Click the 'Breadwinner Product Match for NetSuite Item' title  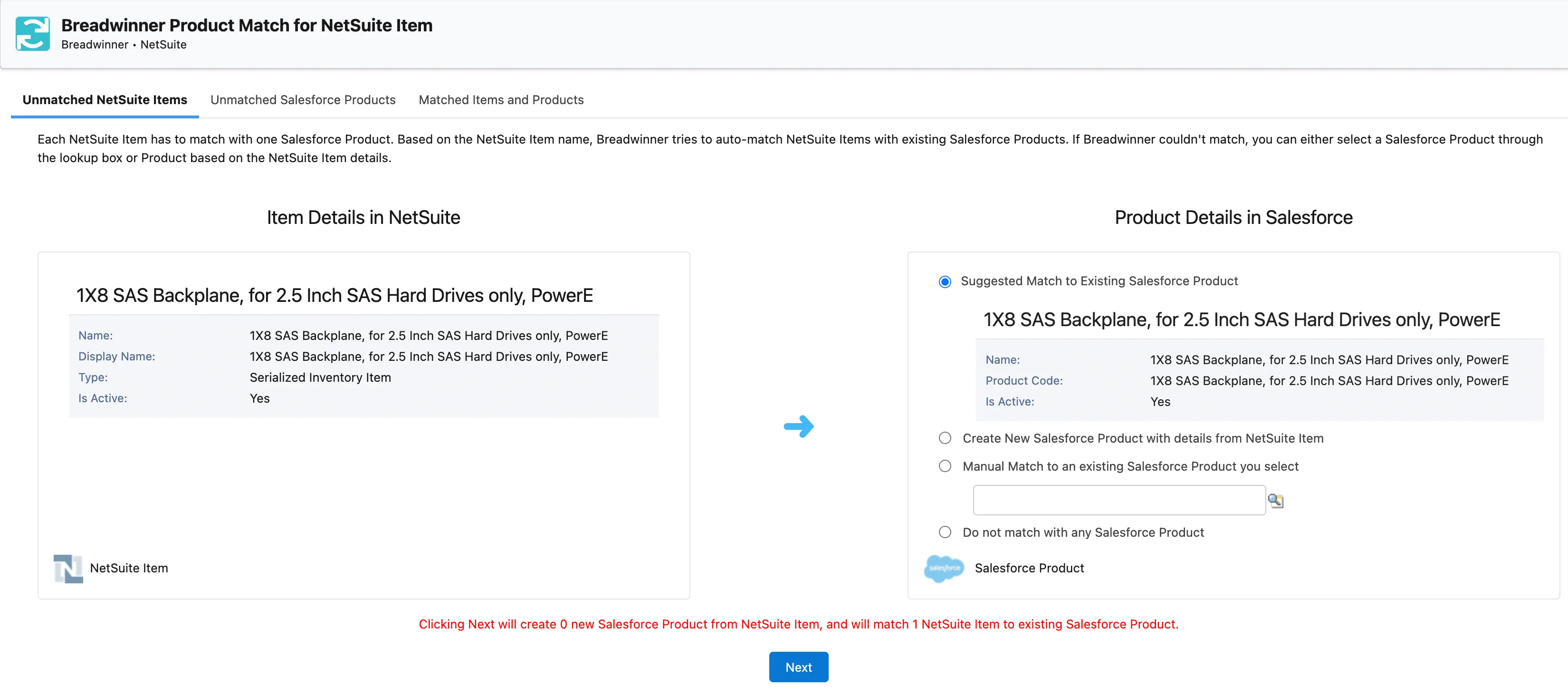247,25
